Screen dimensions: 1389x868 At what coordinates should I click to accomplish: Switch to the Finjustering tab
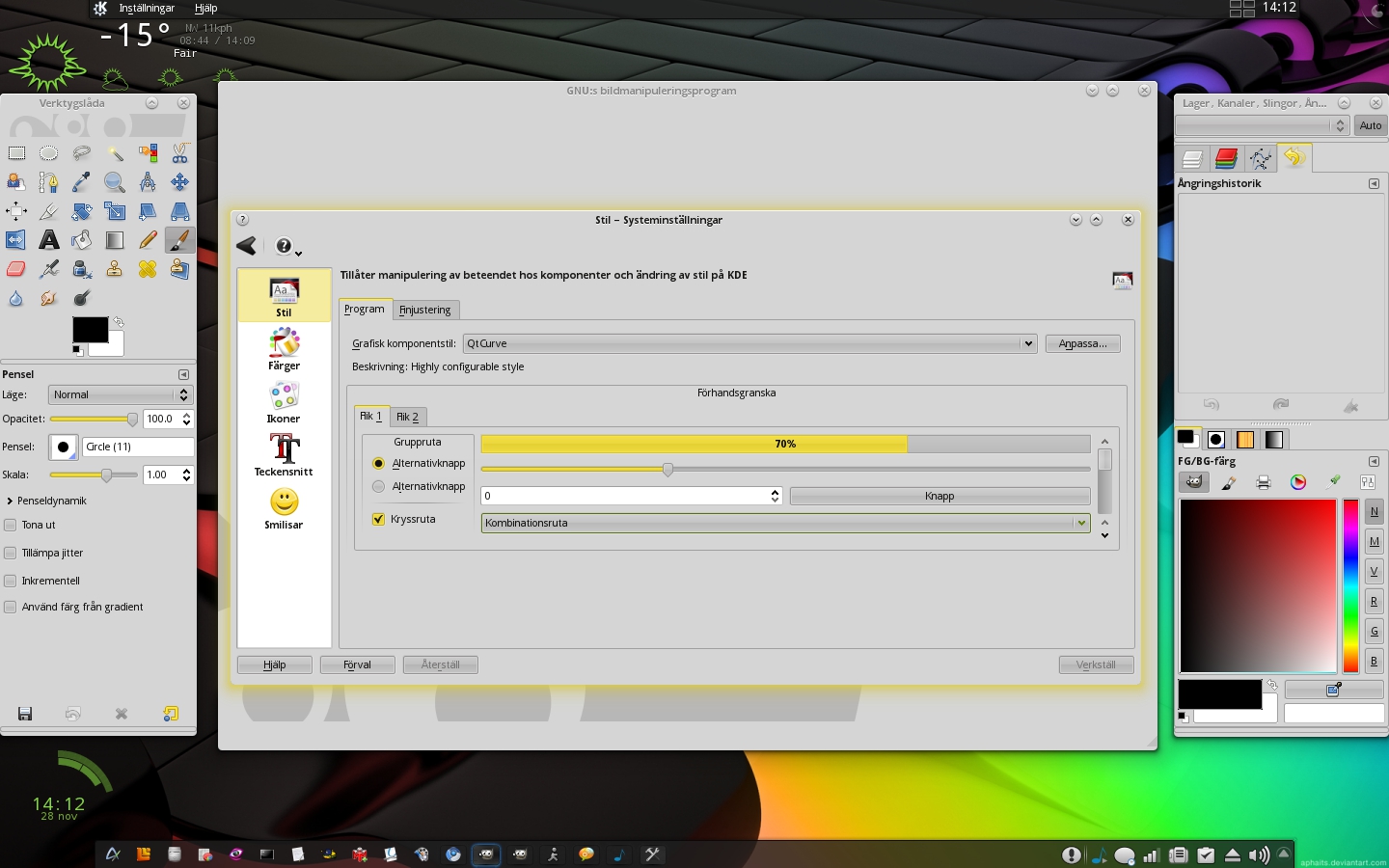(425, 310)
